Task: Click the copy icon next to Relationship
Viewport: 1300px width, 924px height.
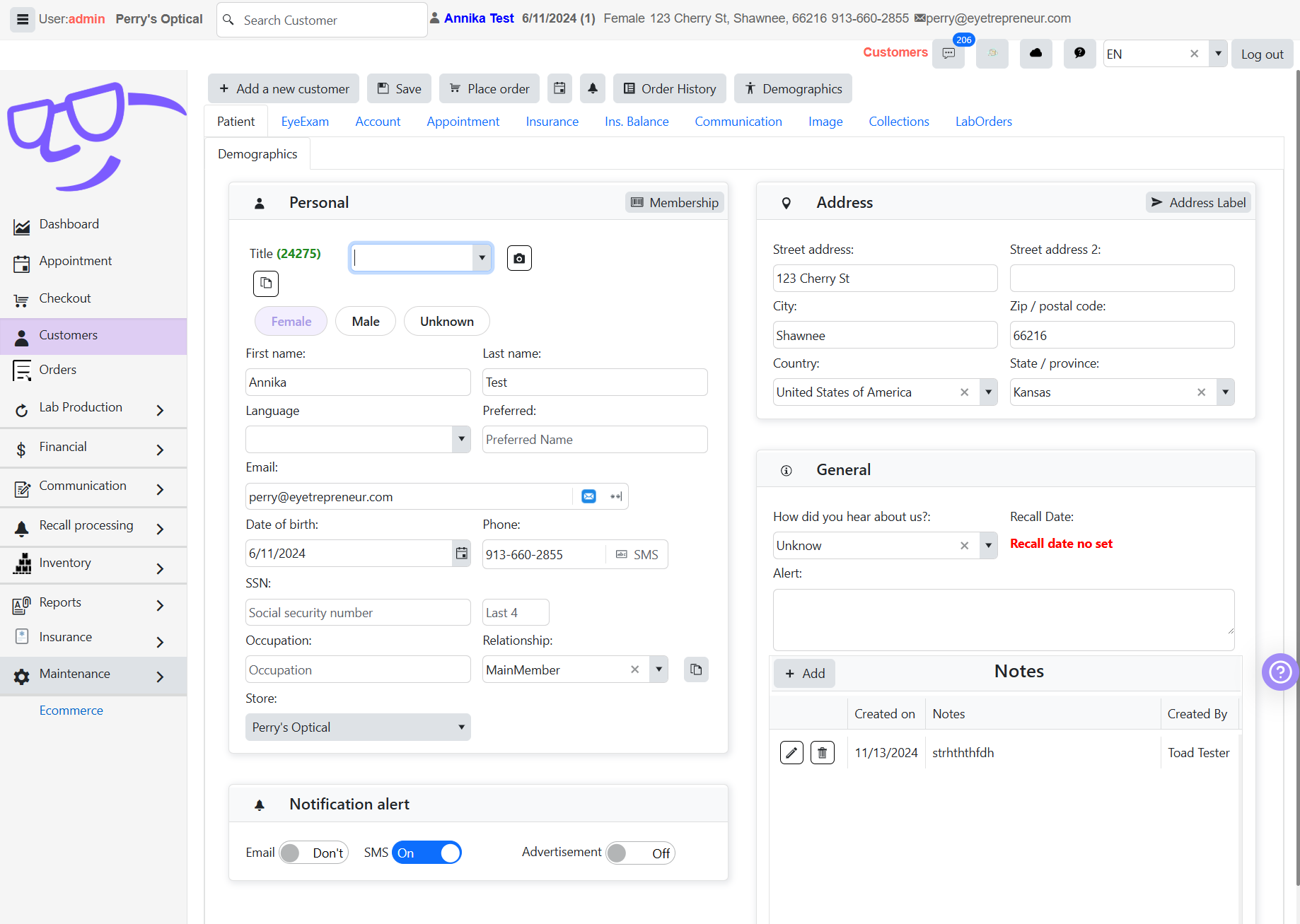Action: tap(696, 669)
